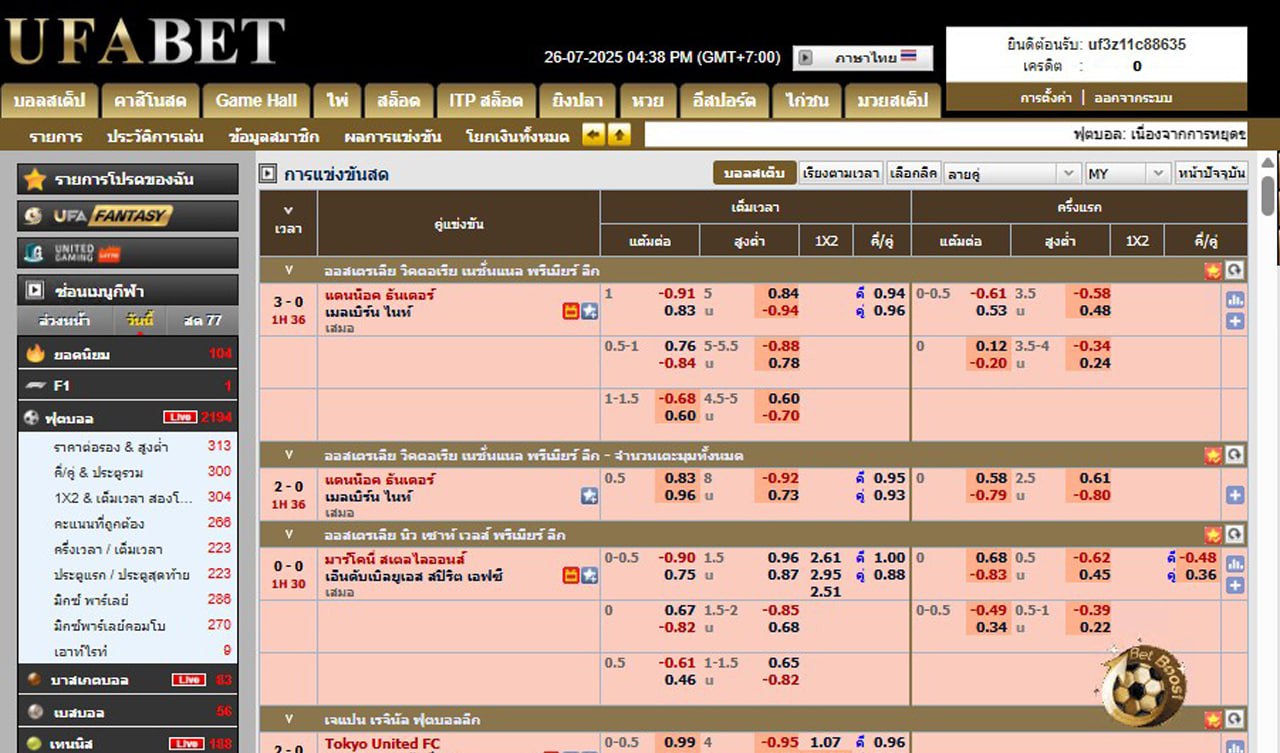Click the left arrow icon in submenu bar

(x=594, y=135)
